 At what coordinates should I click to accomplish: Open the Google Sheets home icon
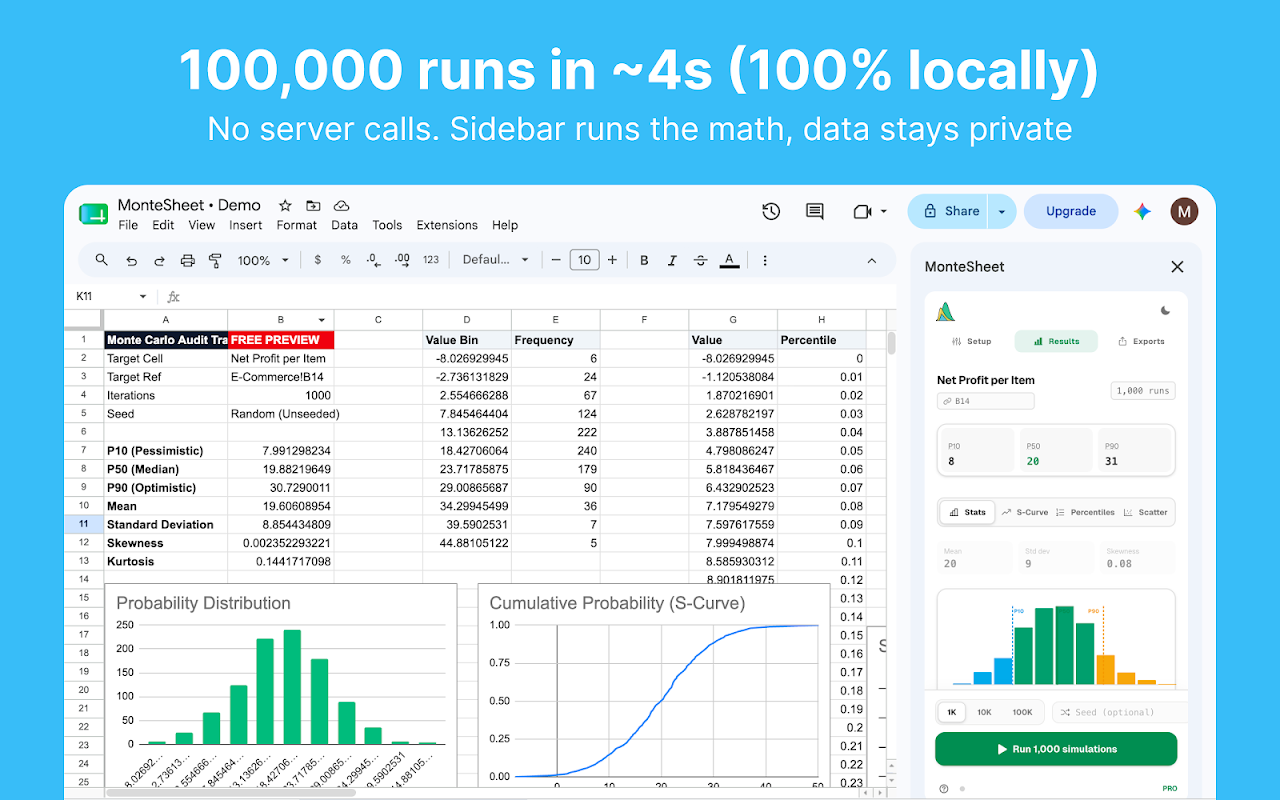[93, 213]
